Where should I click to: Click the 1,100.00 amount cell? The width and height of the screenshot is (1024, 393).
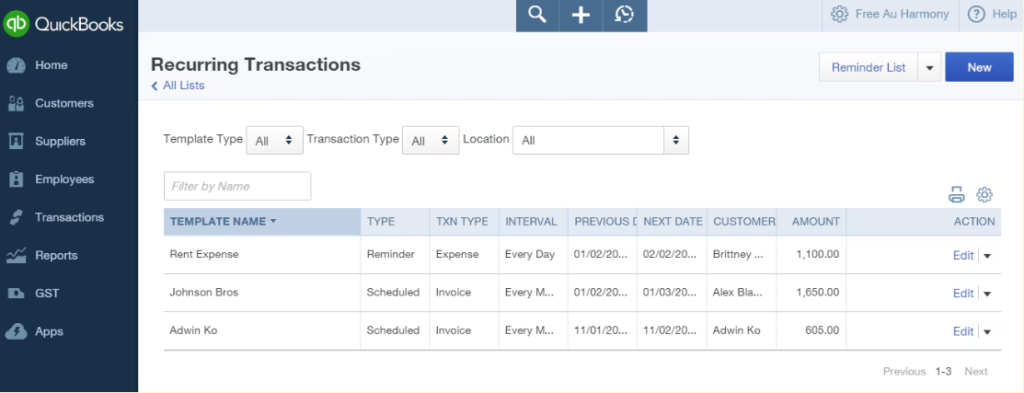pyautogui.click(x=818, y=255)
